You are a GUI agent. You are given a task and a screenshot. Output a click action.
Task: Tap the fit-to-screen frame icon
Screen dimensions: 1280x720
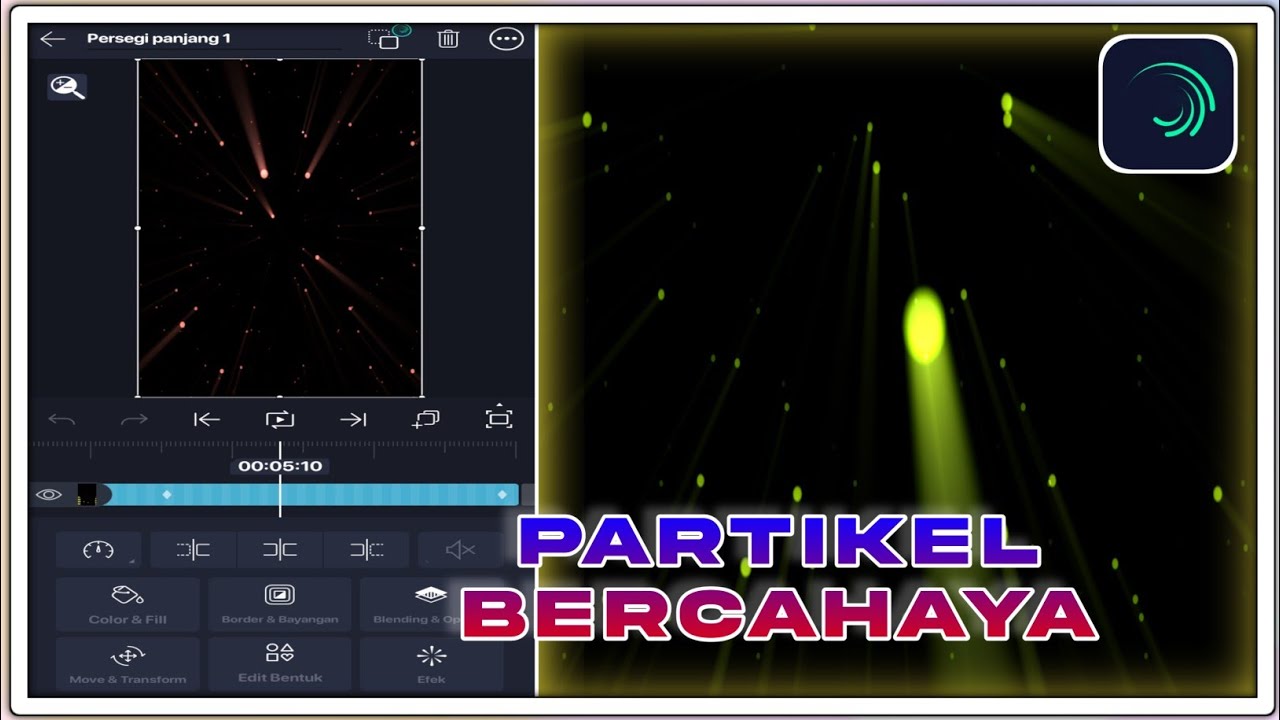click(498, 419)
